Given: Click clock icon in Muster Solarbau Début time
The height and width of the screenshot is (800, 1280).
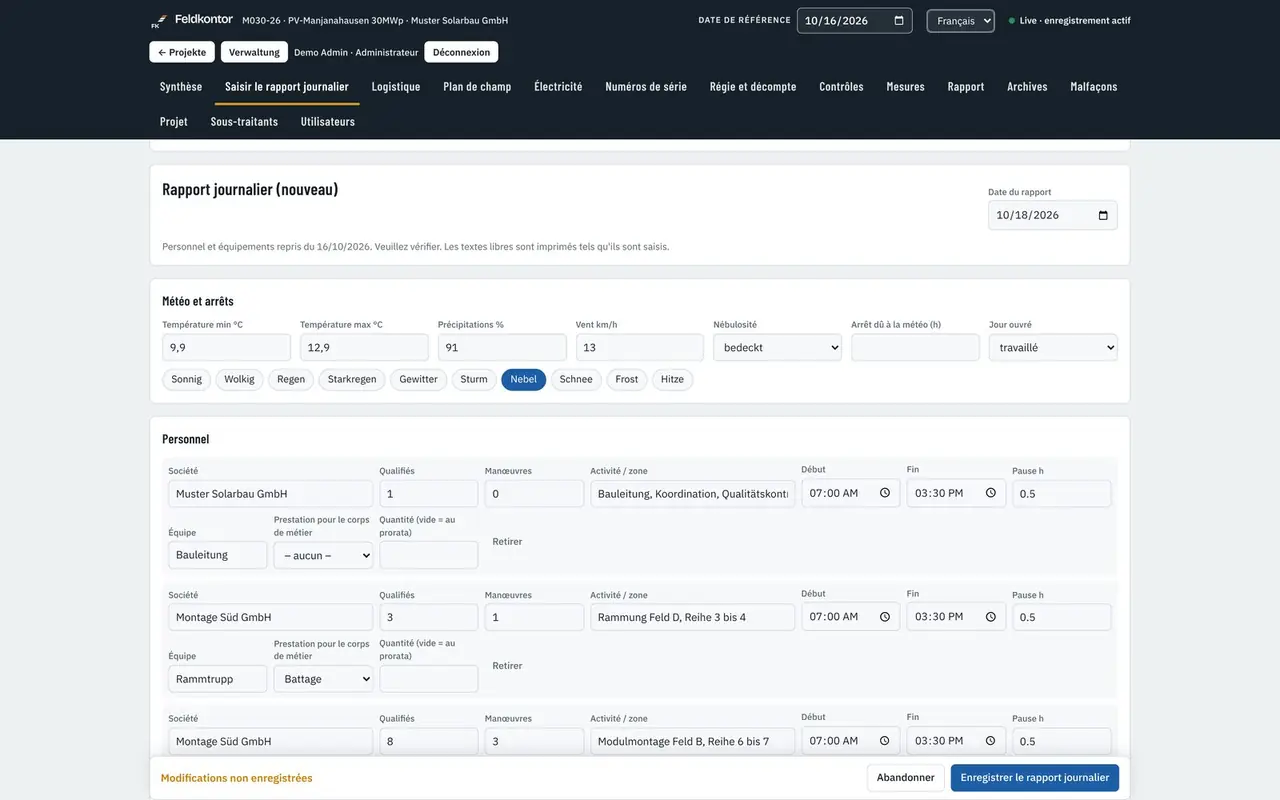Looking at the screenshot, I should pos(885,493).
